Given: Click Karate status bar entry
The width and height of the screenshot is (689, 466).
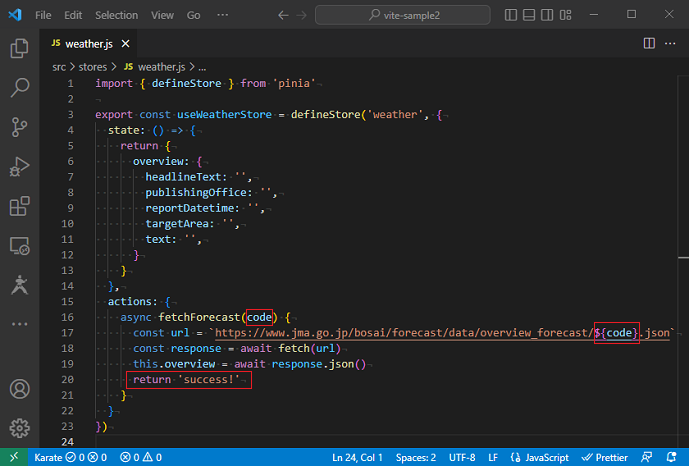Looking at the screenshot, I should [70, 458].
